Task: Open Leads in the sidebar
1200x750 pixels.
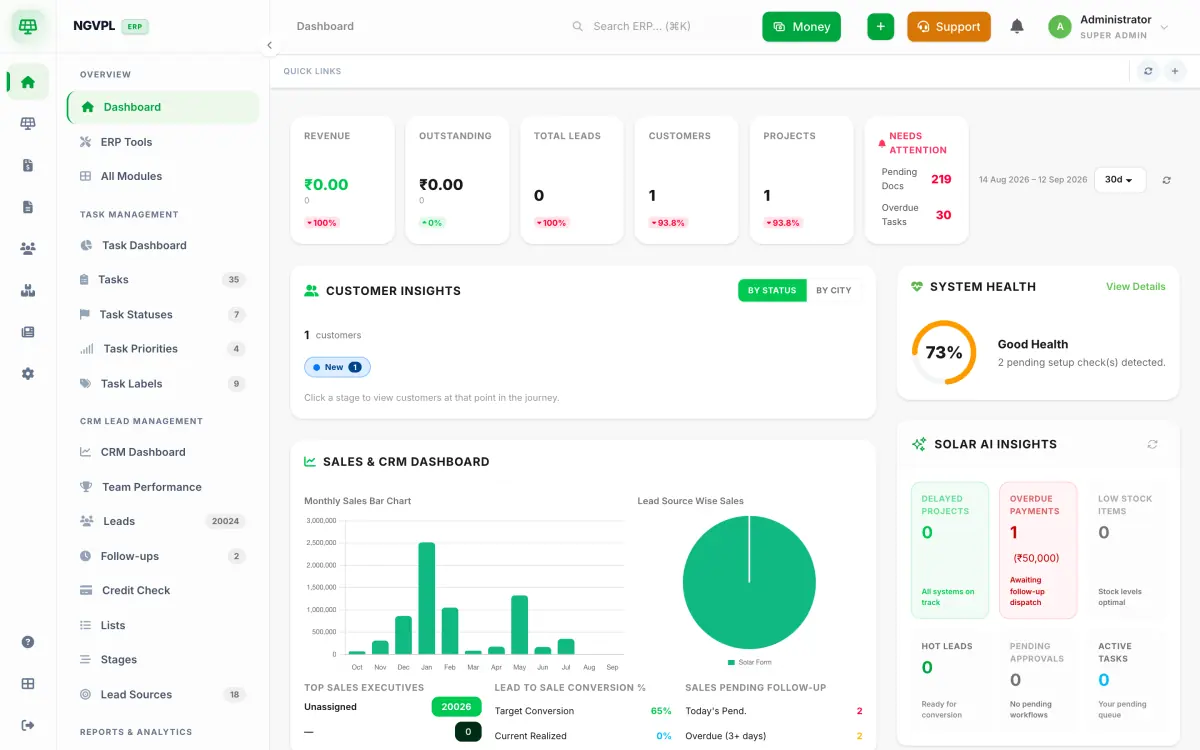Action: coord(163,521)
